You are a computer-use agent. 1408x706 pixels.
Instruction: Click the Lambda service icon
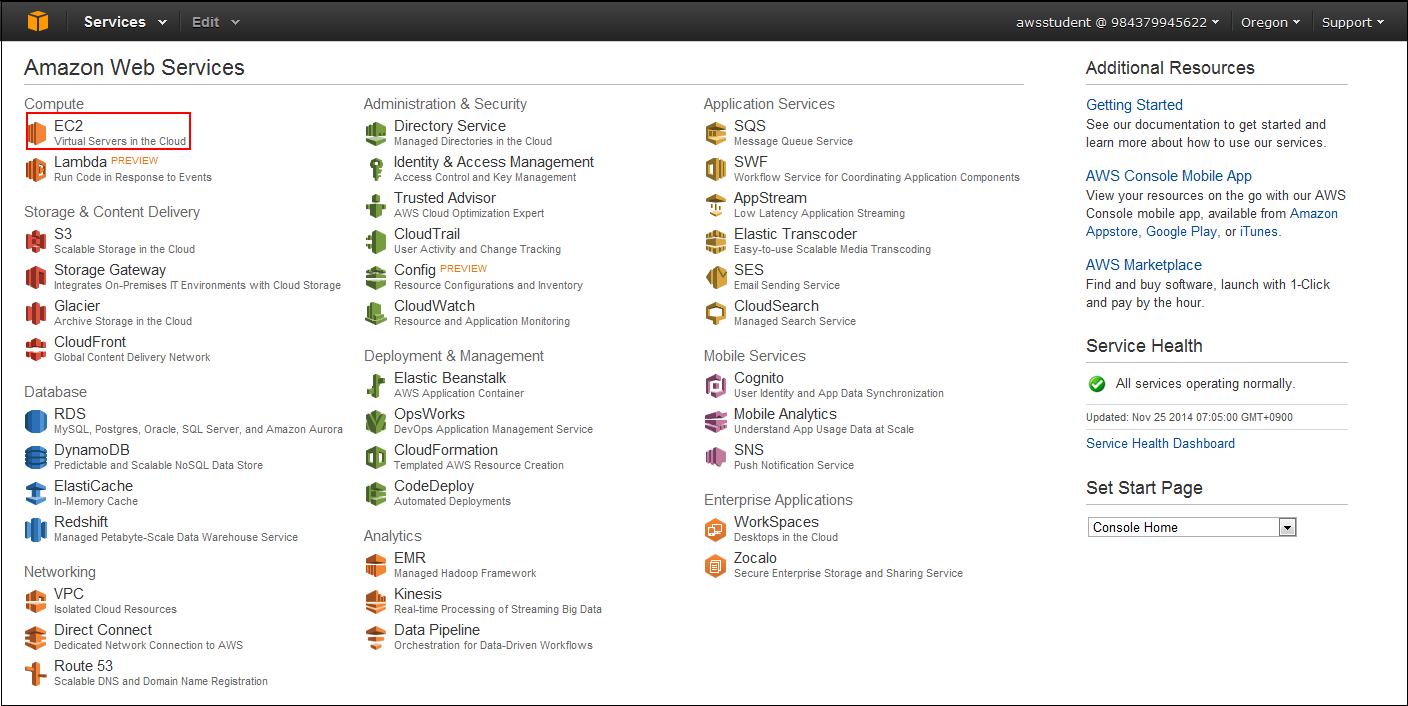[x=37, y=169]
